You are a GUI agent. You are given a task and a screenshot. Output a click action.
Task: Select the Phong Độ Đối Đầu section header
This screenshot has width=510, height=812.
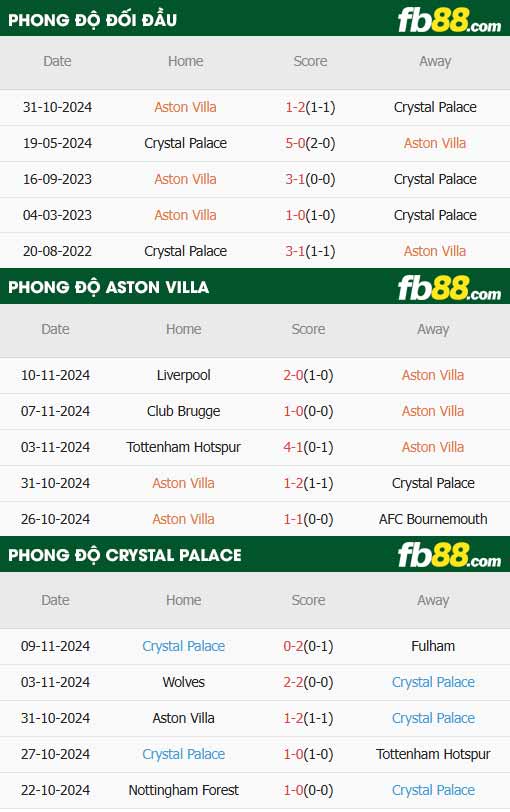(255, 19)
